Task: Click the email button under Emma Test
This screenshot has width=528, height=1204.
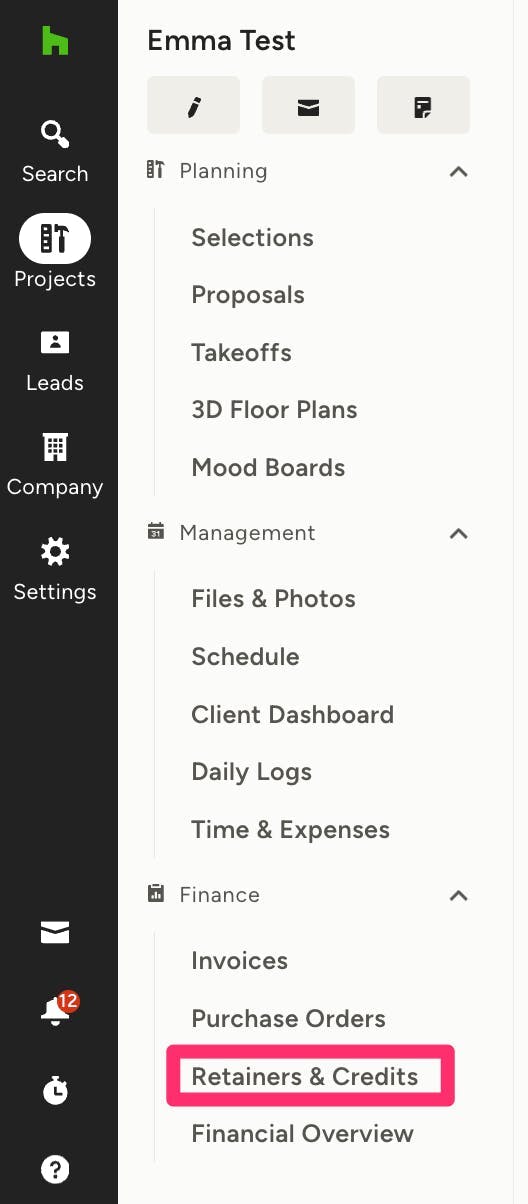Action: 308,104
